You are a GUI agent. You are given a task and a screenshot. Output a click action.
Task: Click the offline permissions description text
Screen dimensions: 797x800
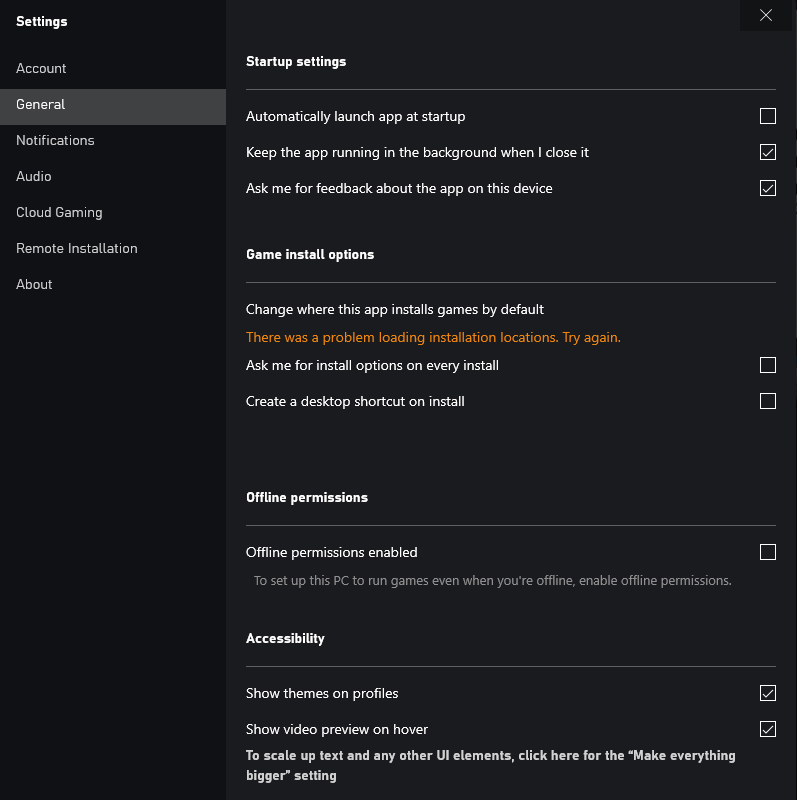(492, 580)
